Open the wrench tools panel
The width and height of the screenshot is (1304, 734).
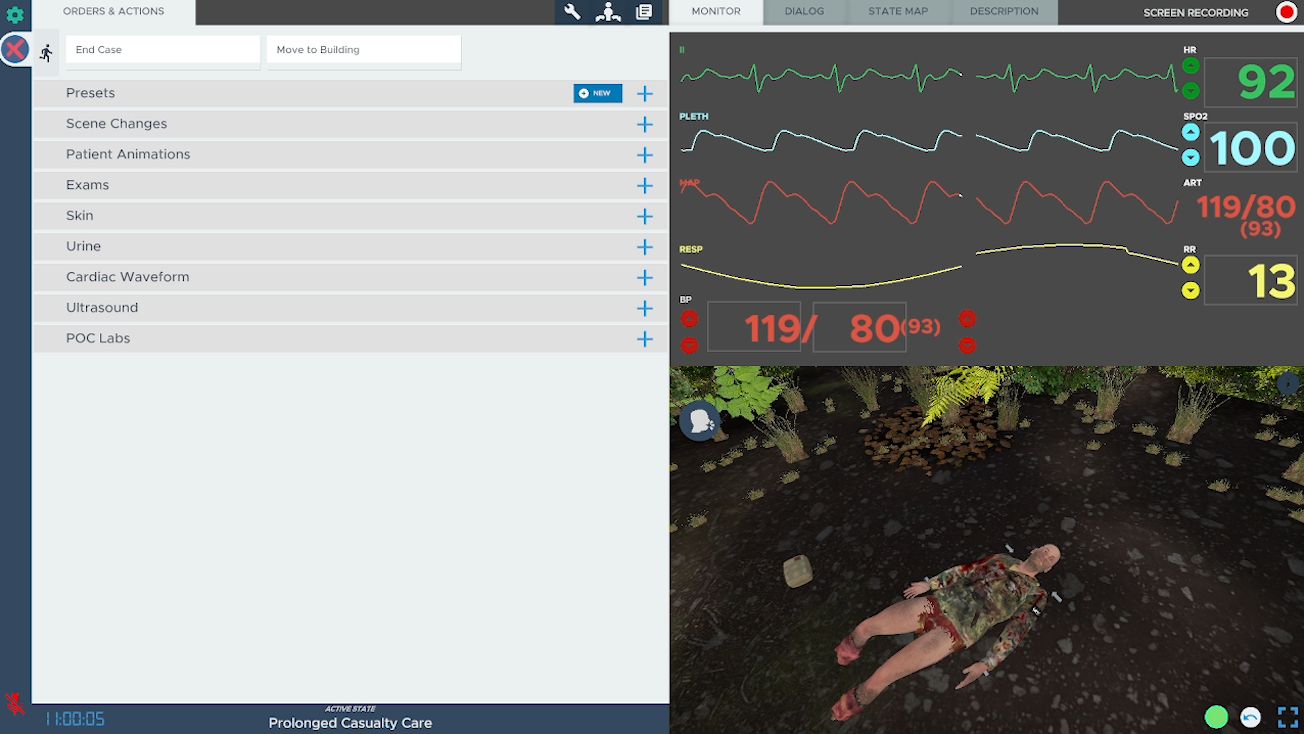tap(572, 12)
